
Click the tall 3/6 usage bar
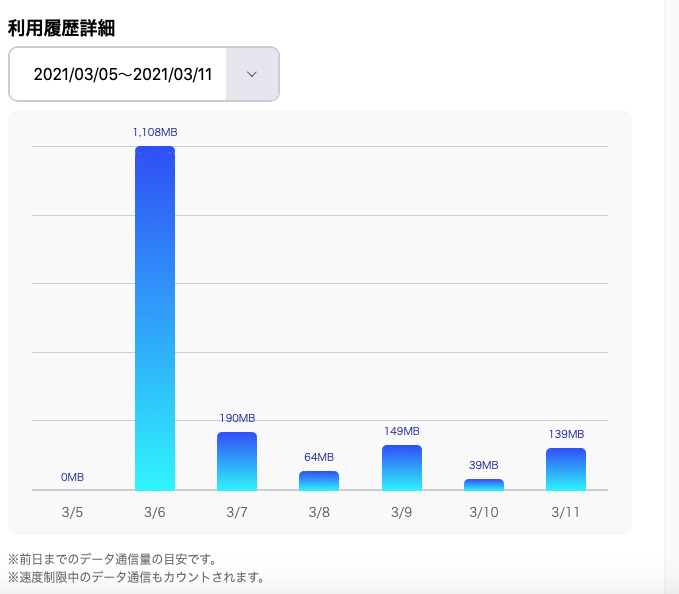pyautogui.click(x=155, y=318)
